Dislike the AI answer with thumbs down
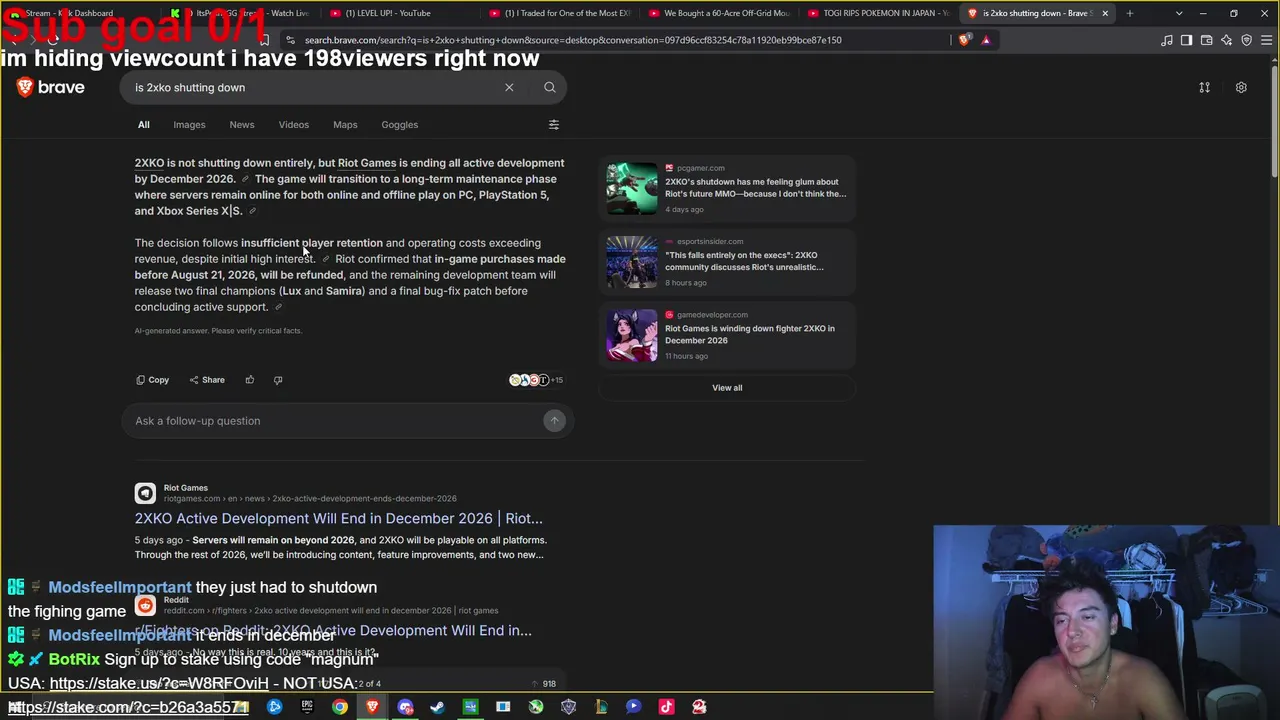 pyautogui.click(x=278, y=380)
